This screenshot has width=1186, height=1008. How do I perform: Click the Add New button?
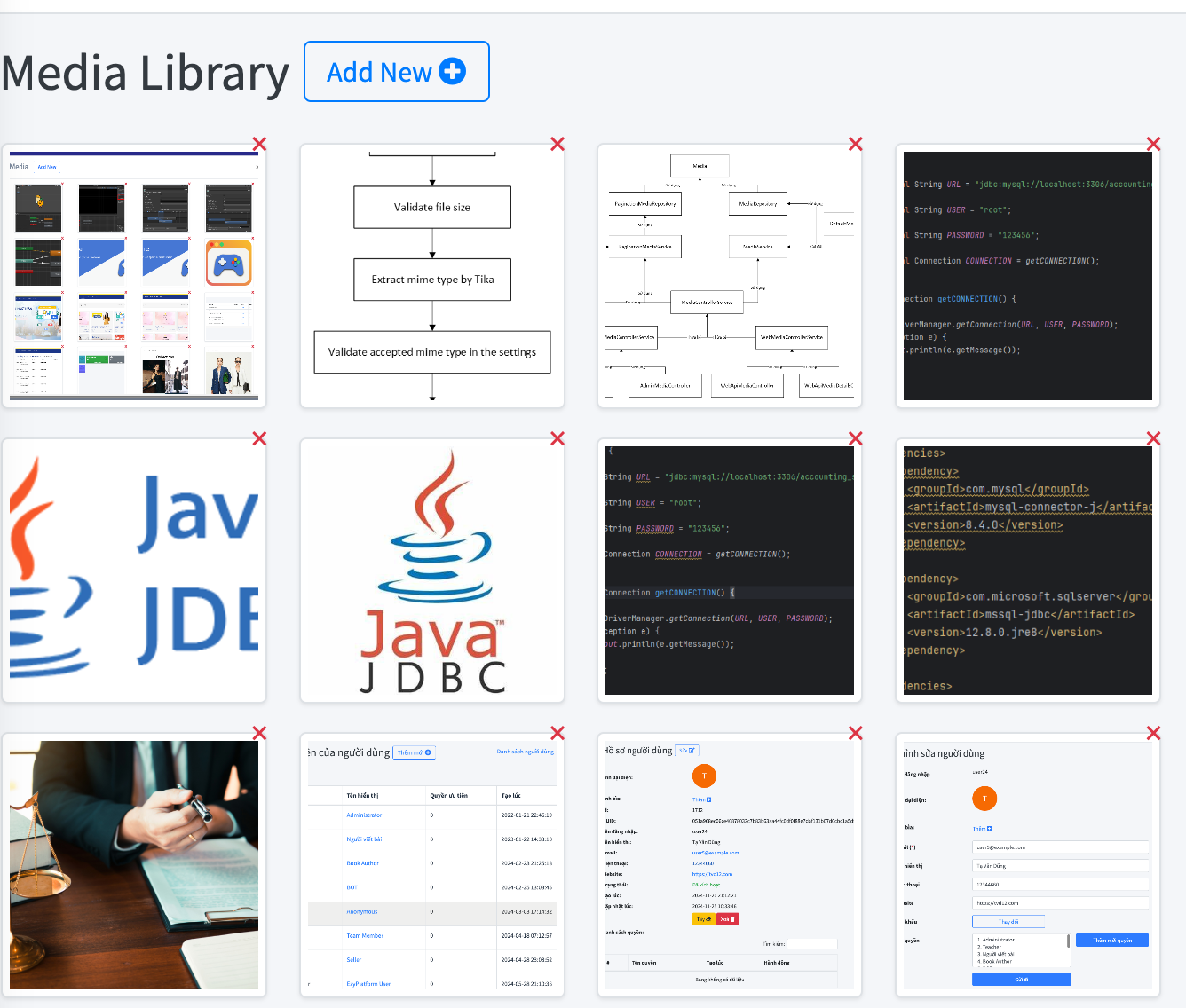(396, 72)
